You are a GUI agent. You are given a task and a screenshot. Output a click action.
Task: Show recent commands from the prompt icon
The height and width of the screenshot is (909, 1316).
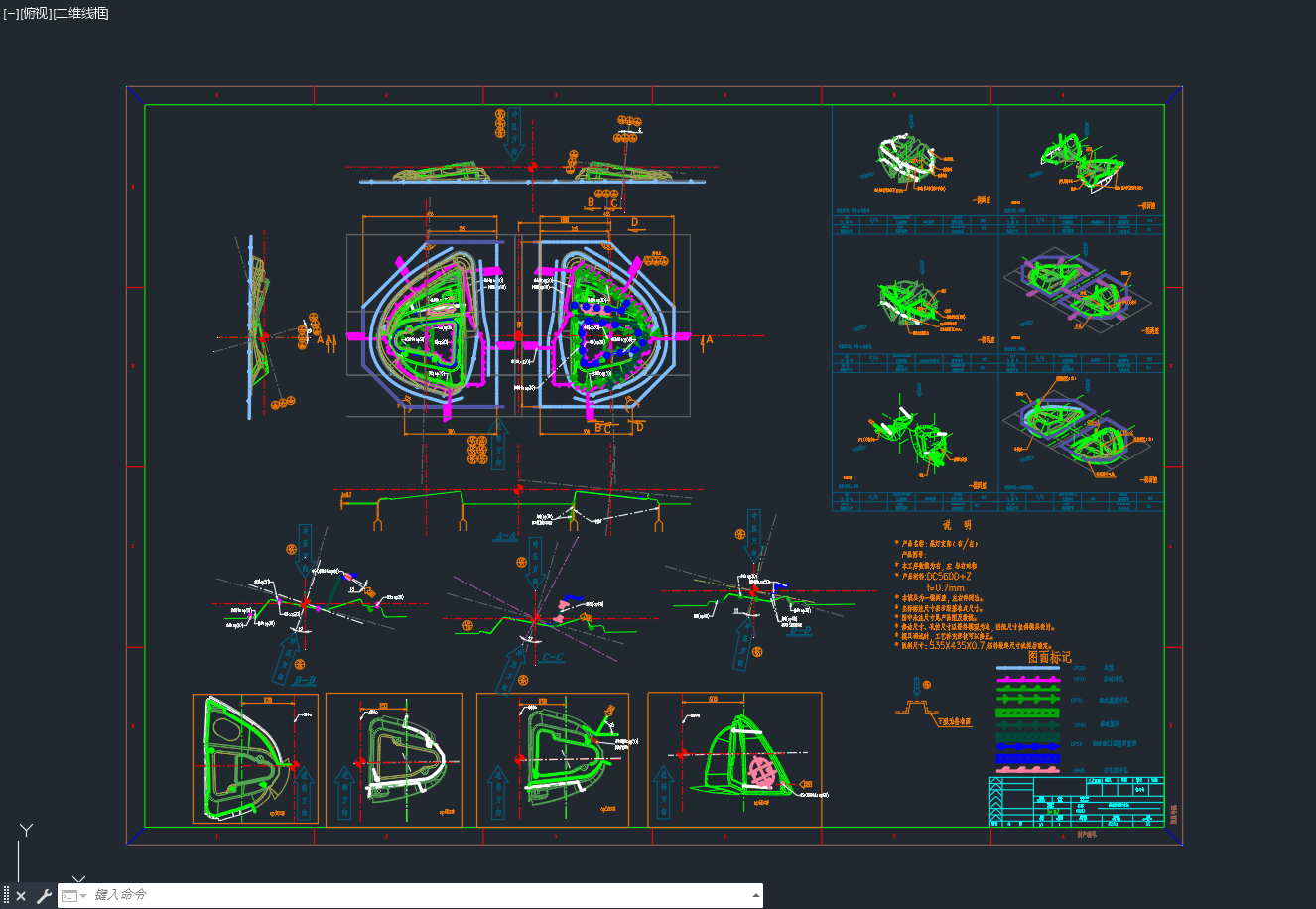(x=73, y=896)
